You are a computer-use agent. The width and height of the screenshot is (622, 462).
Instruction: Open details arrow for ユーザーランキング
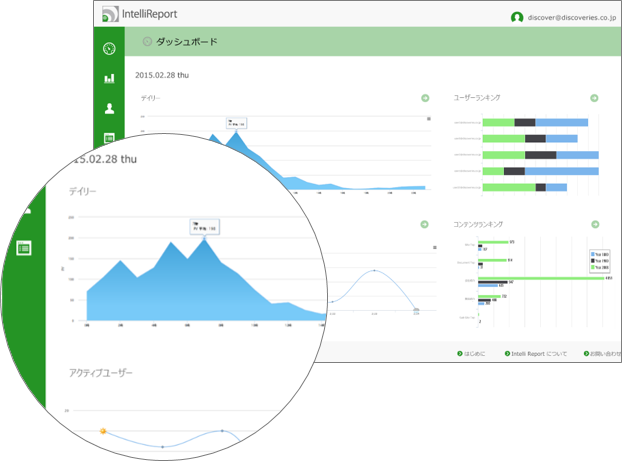coord(594,98)
